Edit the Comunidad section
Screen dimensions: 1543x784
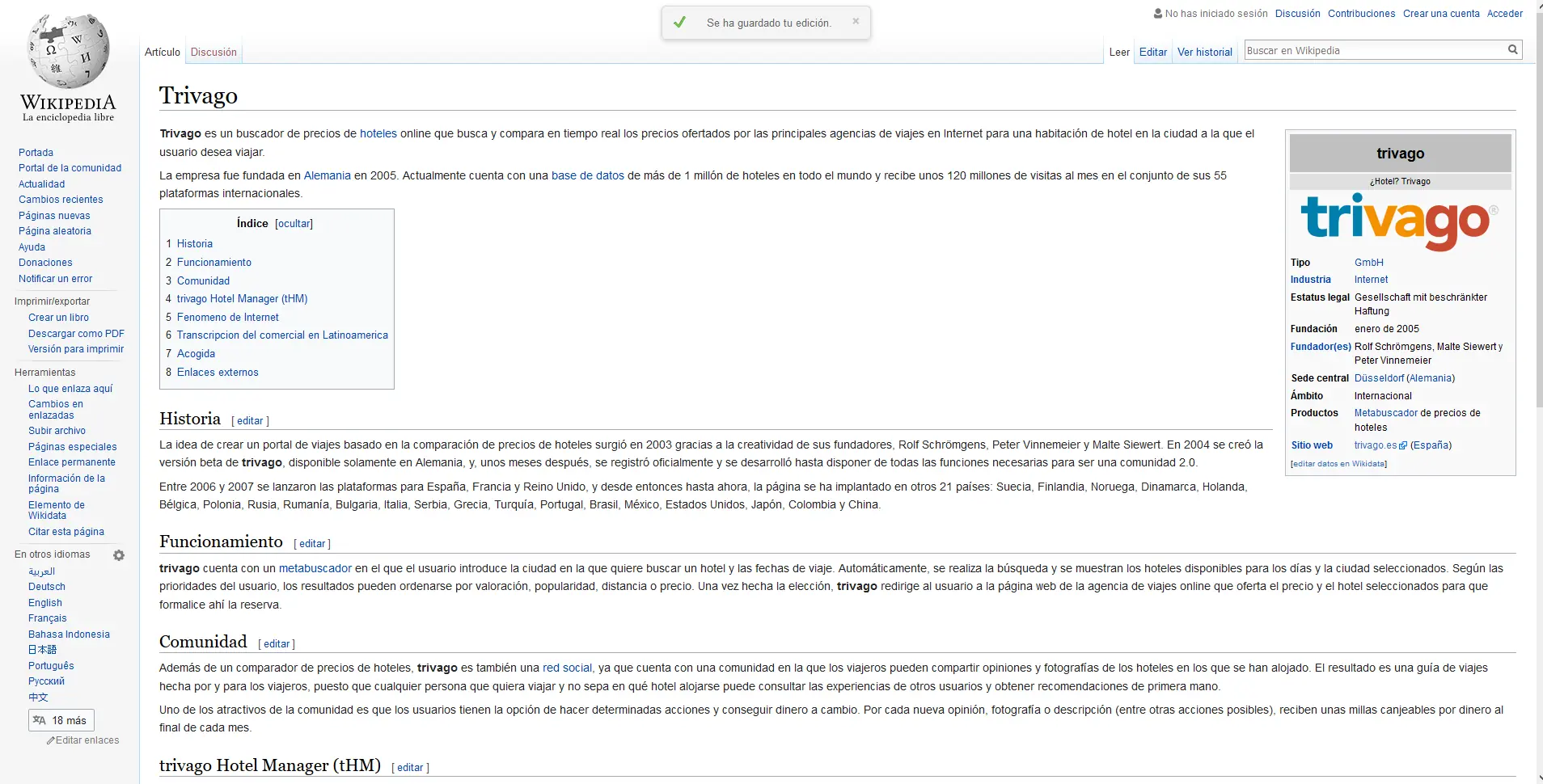[277, 644]
